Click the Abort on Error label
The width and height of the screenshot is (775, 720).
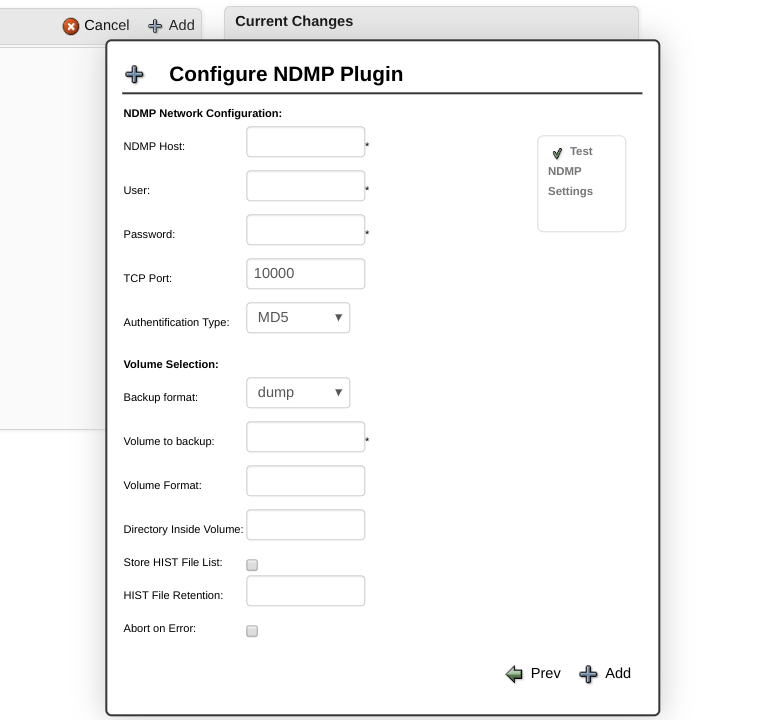[x=160, y=629]
